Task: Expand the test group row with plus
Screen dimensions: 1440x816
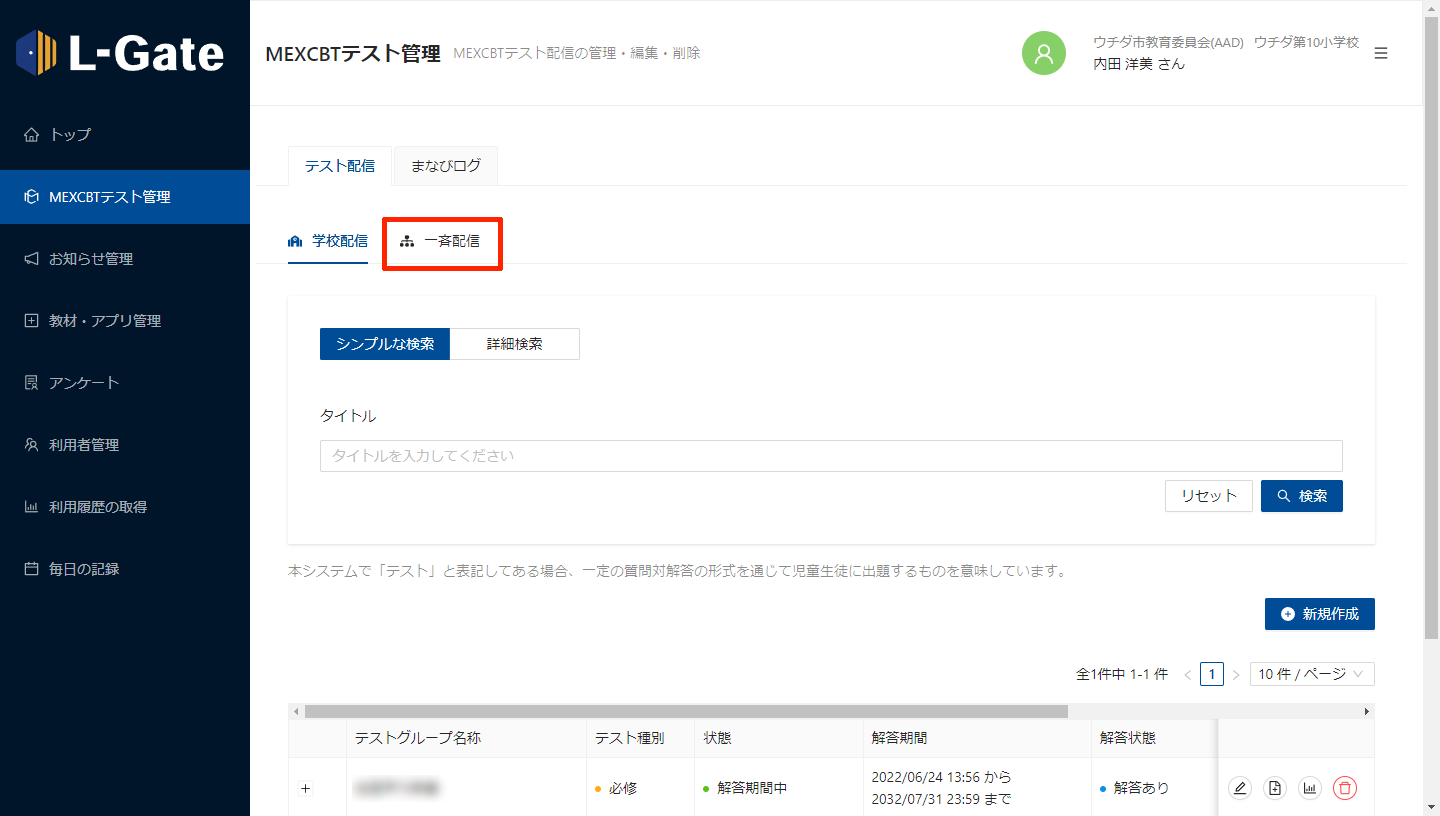Action: 306,788
